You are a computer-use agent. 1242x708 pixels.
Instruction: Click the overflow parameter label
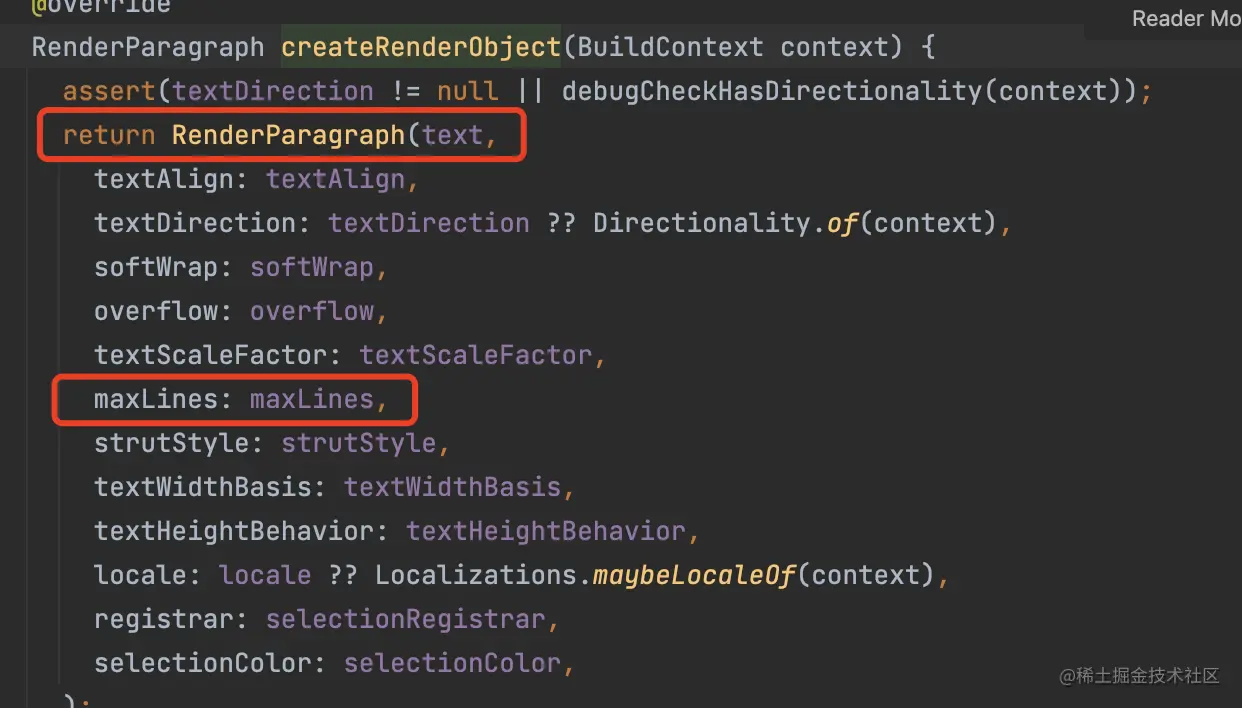(x=156, y=311)
